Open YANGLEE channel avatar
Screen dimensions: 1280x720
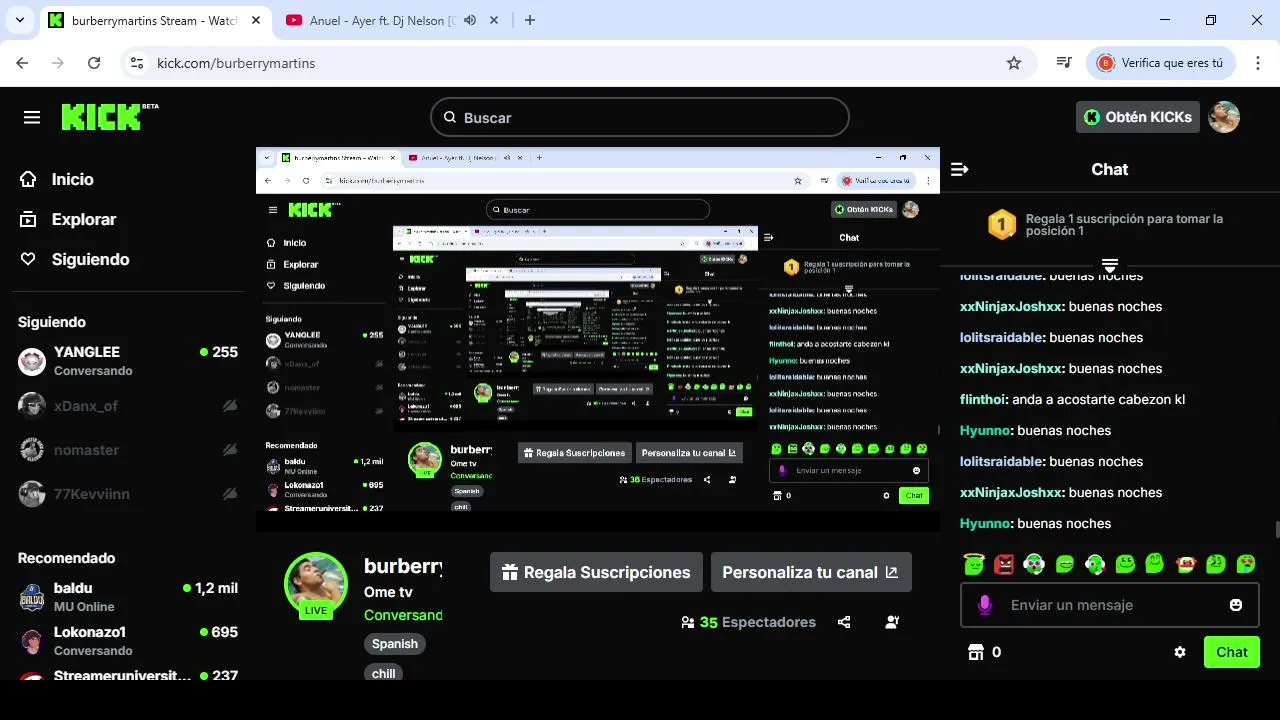[32, 361]
